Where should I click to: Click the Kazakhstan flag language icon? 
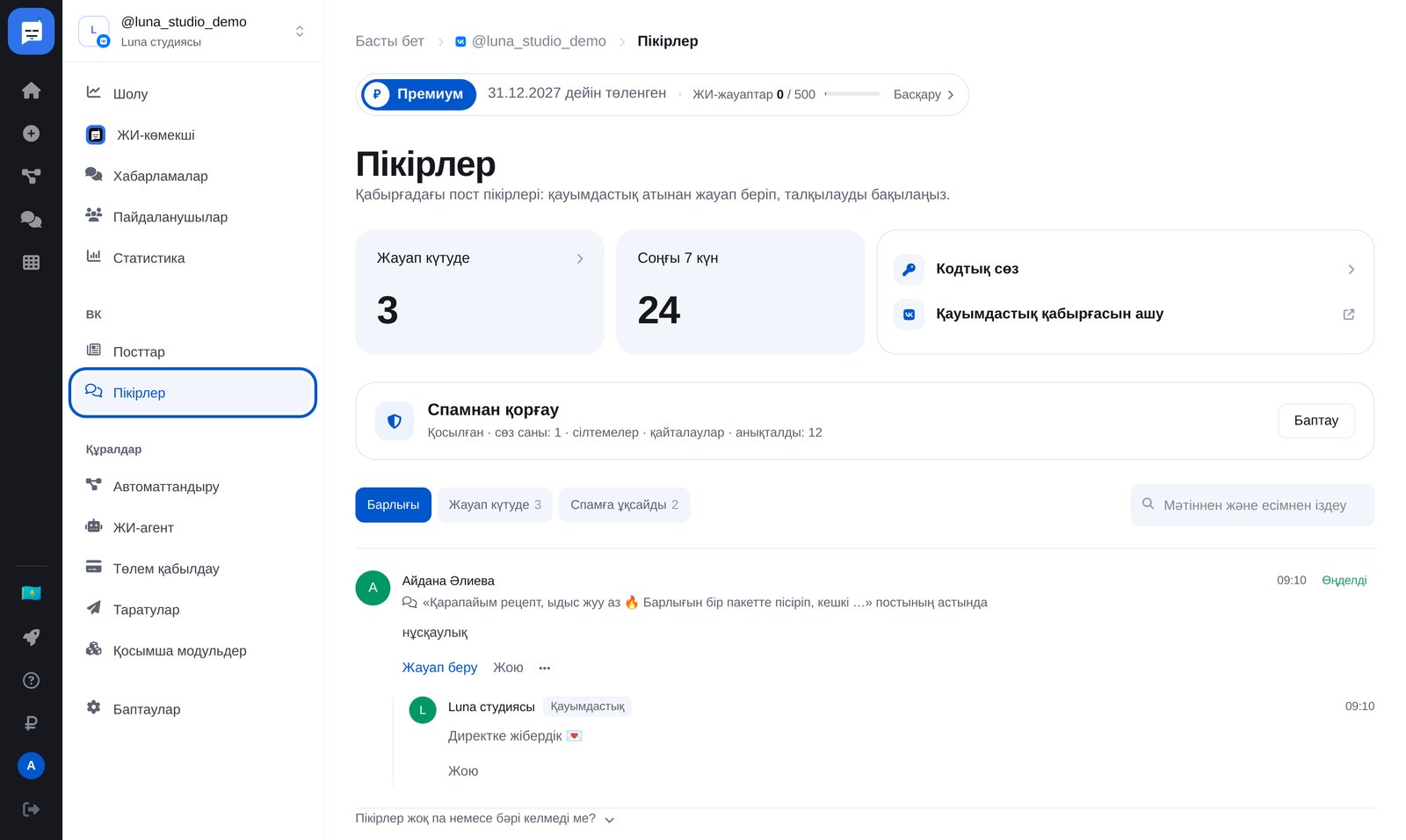coord(31,593)
